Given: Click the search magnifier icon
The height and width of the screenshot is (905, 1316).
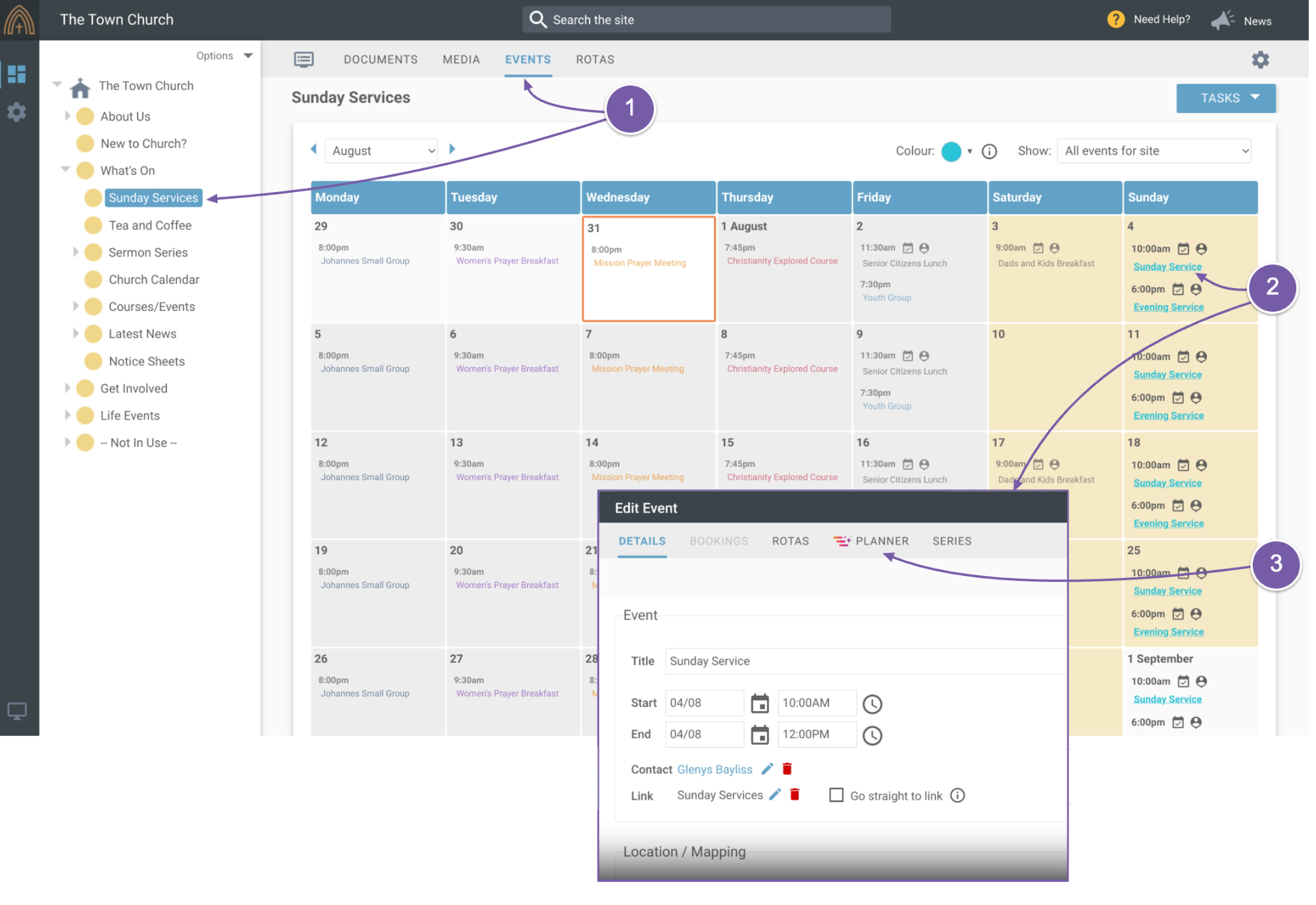Looking at the screenshot, I should (538, 20).
